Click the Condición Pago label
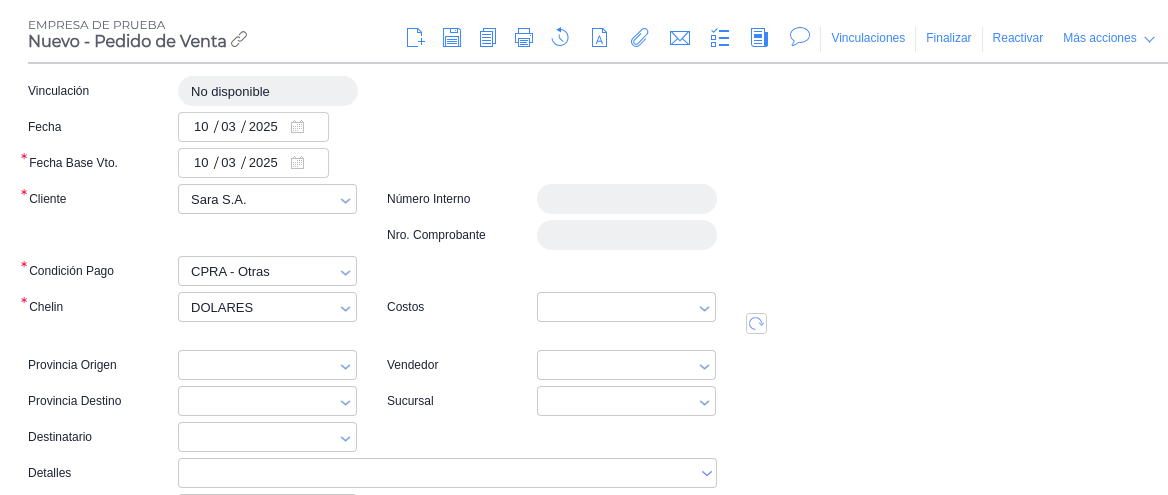 [72, 271]
